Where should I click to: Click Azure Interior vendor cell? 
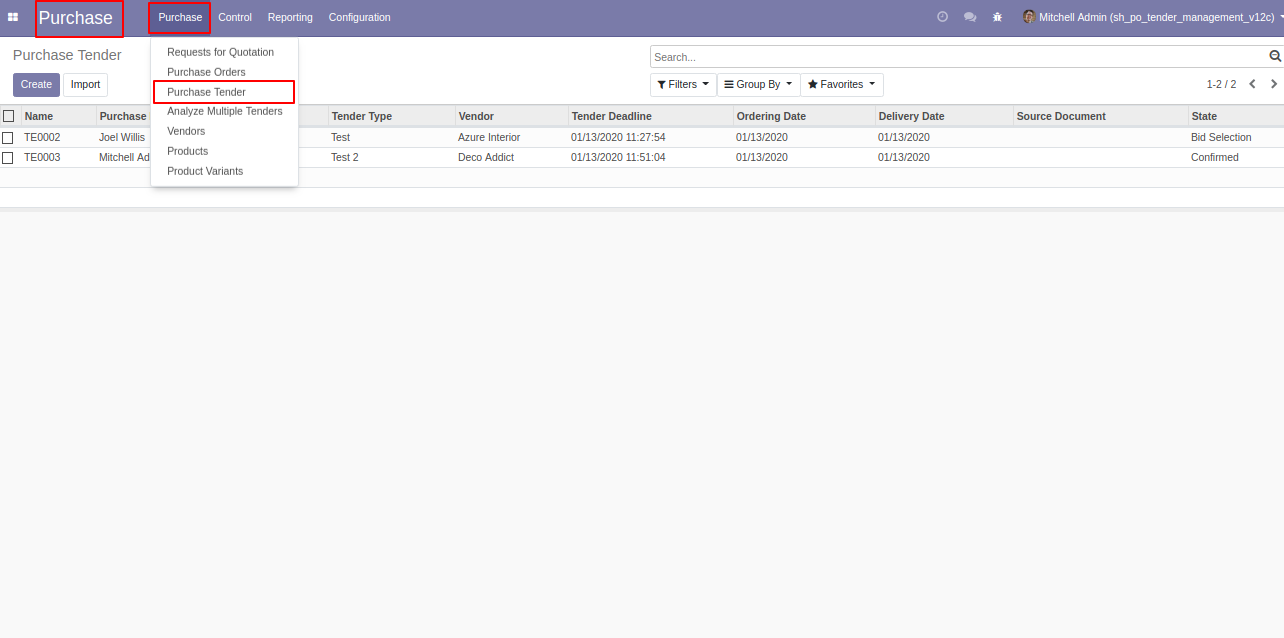489,137
